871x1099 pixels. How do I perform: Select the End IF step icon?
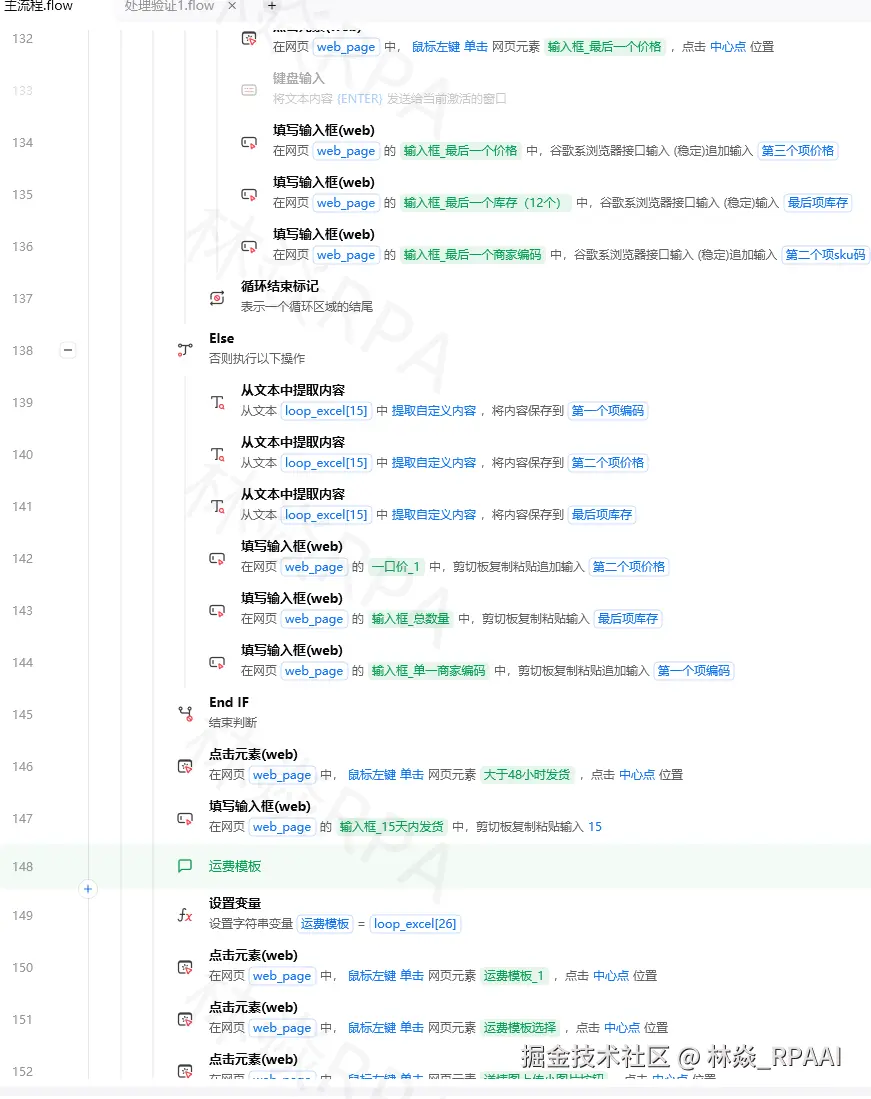[185, 714]
